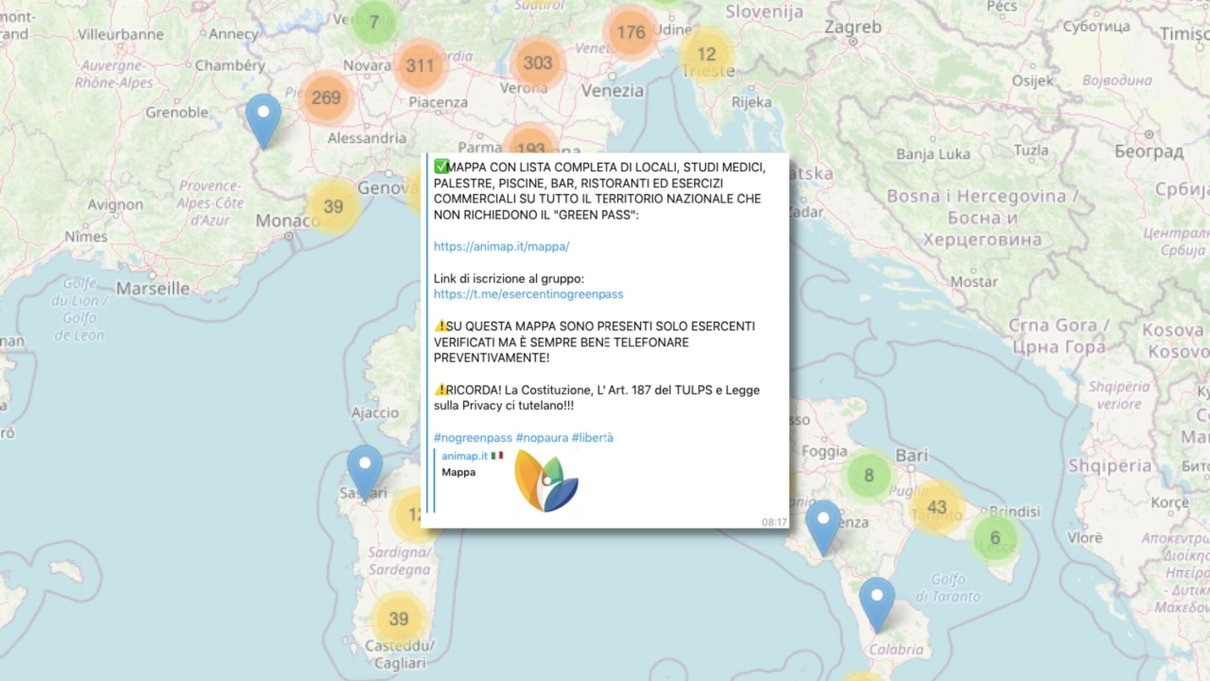
Task: Select the blue pin at Sassari
Action: (365, 473)
